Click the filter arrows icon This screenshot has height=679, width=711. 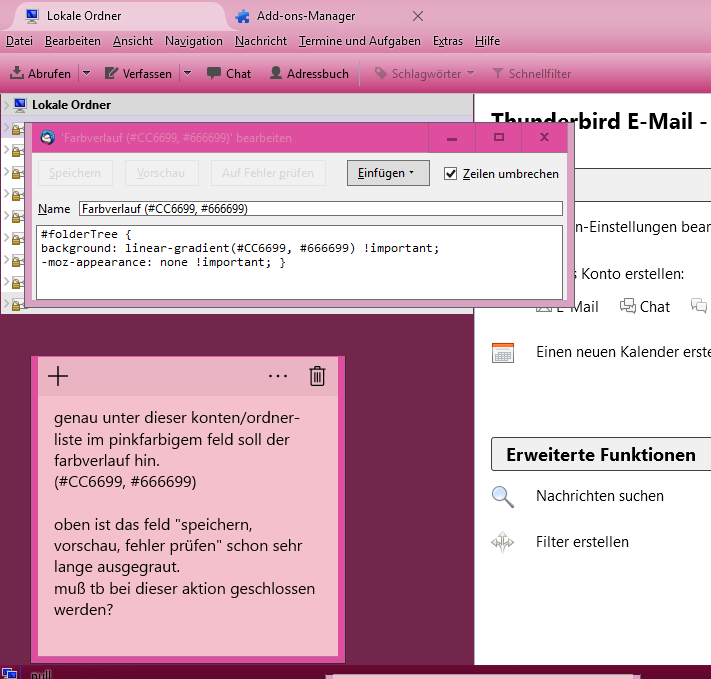click(503, 542)
